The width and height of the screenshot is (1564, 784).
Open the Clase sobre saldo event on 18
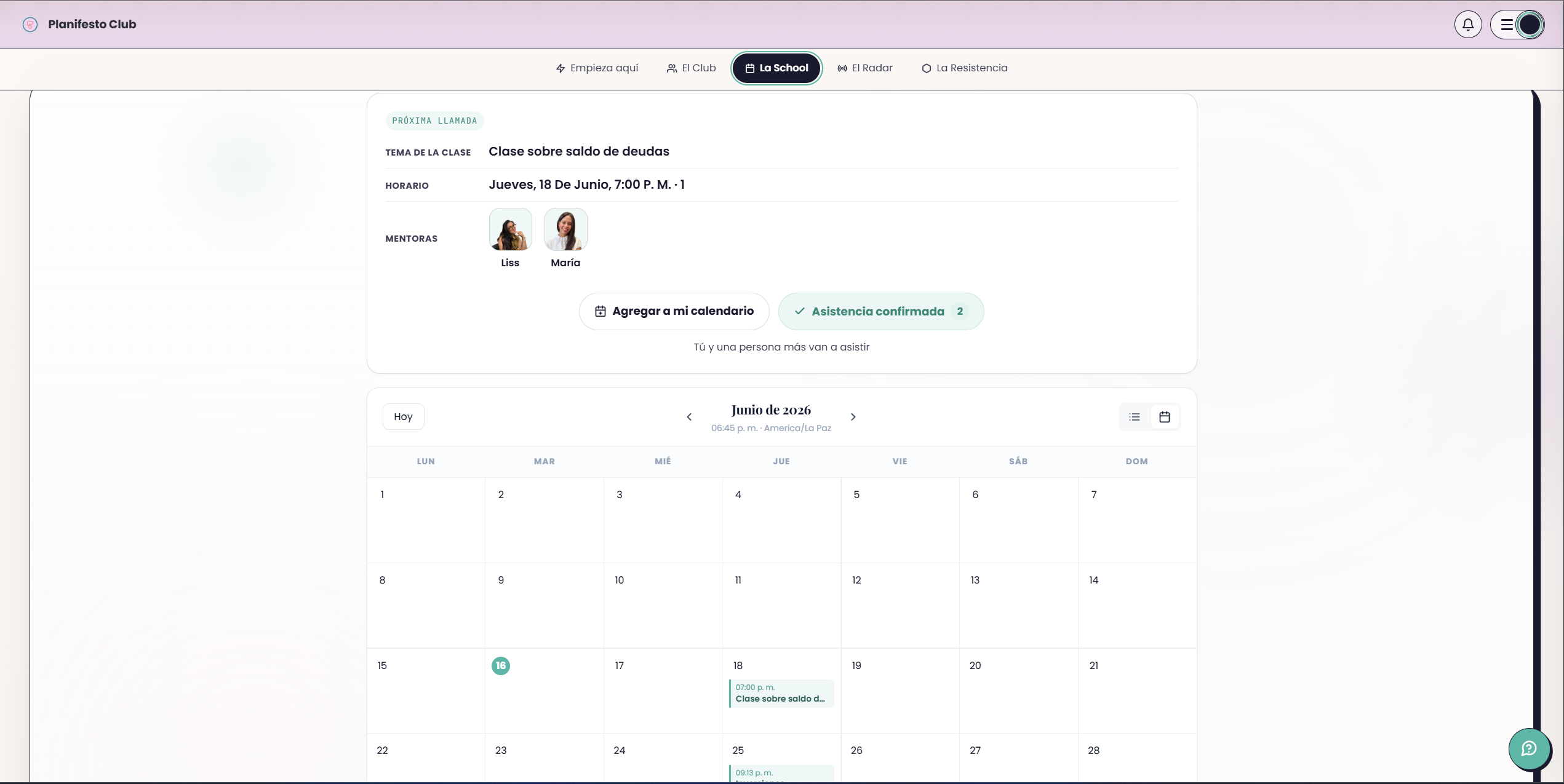point(781,694)
